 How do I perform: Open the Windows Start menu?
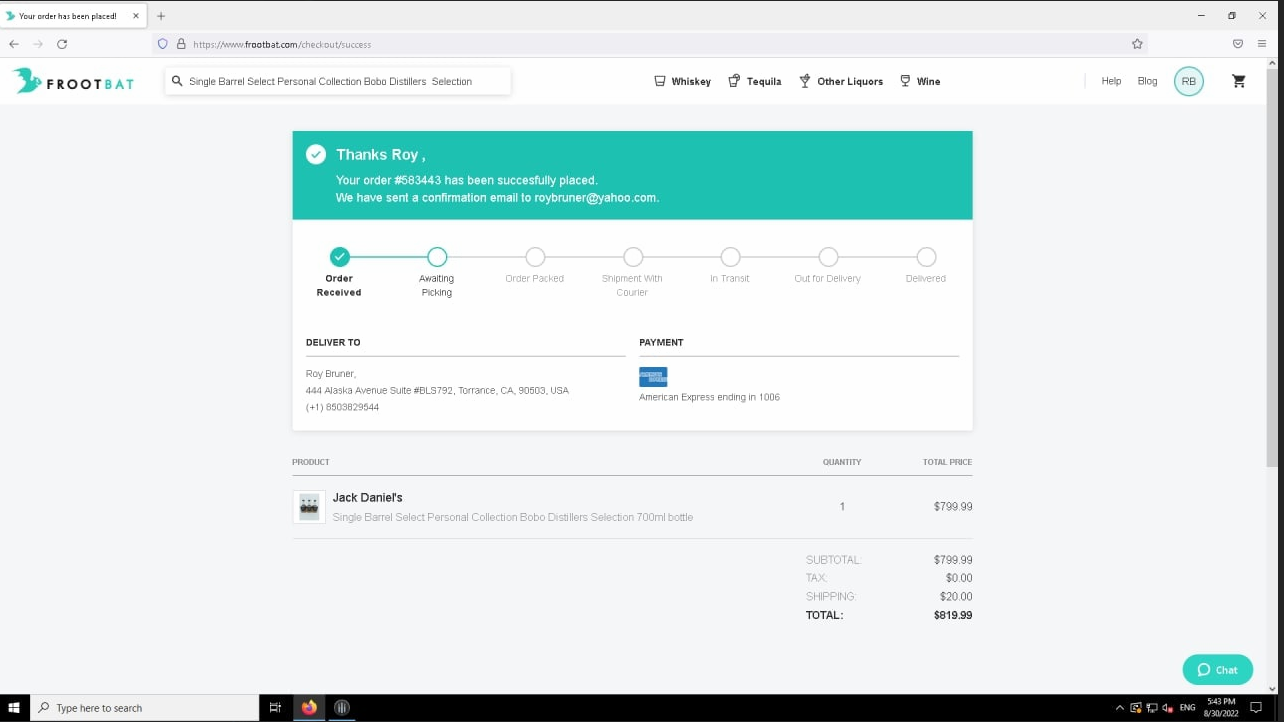[x=14, y=708]
